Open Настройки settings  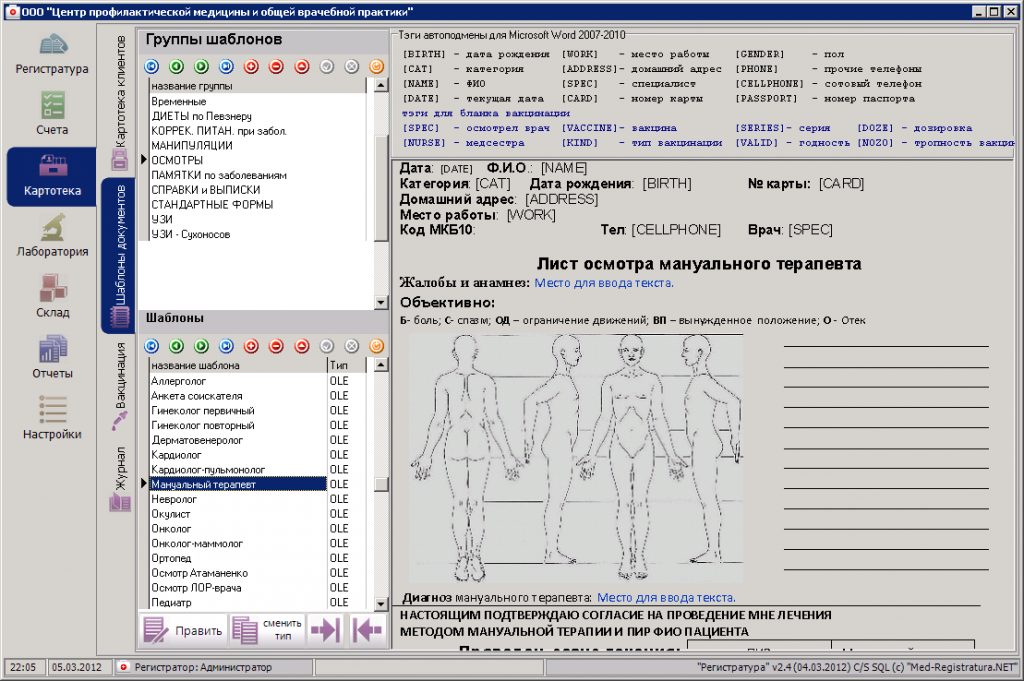(52, 420)
